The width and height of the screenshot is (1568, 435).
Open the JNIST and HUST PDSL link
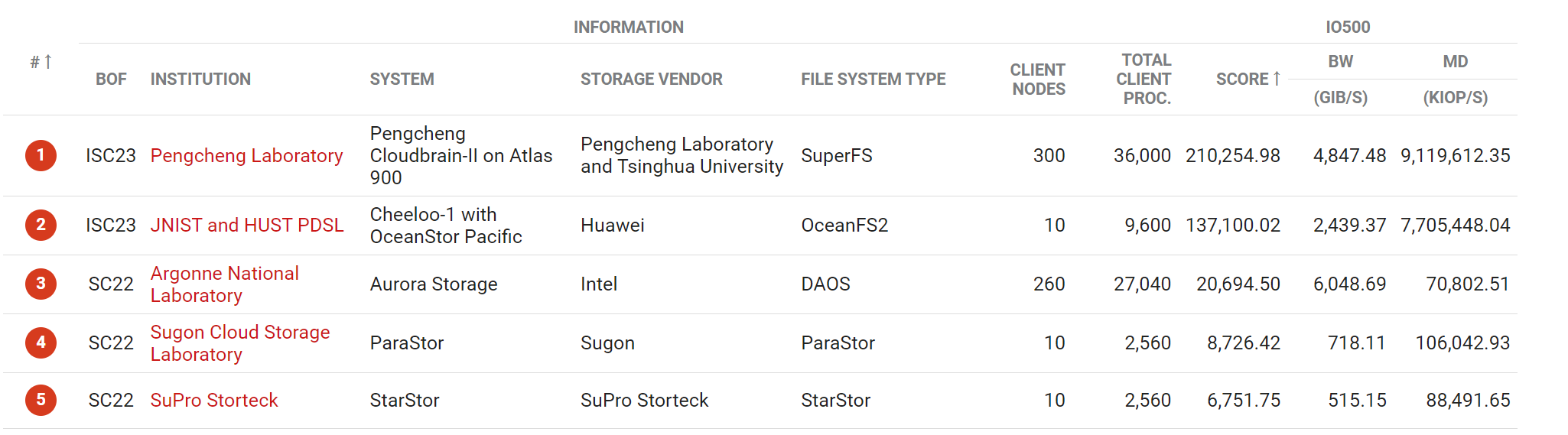247,225
